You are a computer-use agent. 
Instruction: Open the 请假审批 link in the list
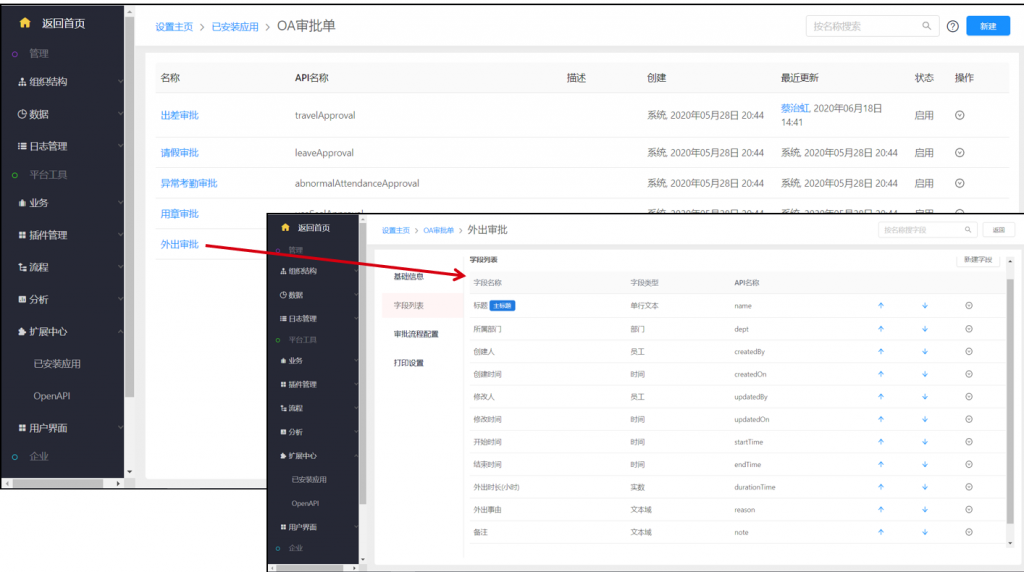click(180, 153)
